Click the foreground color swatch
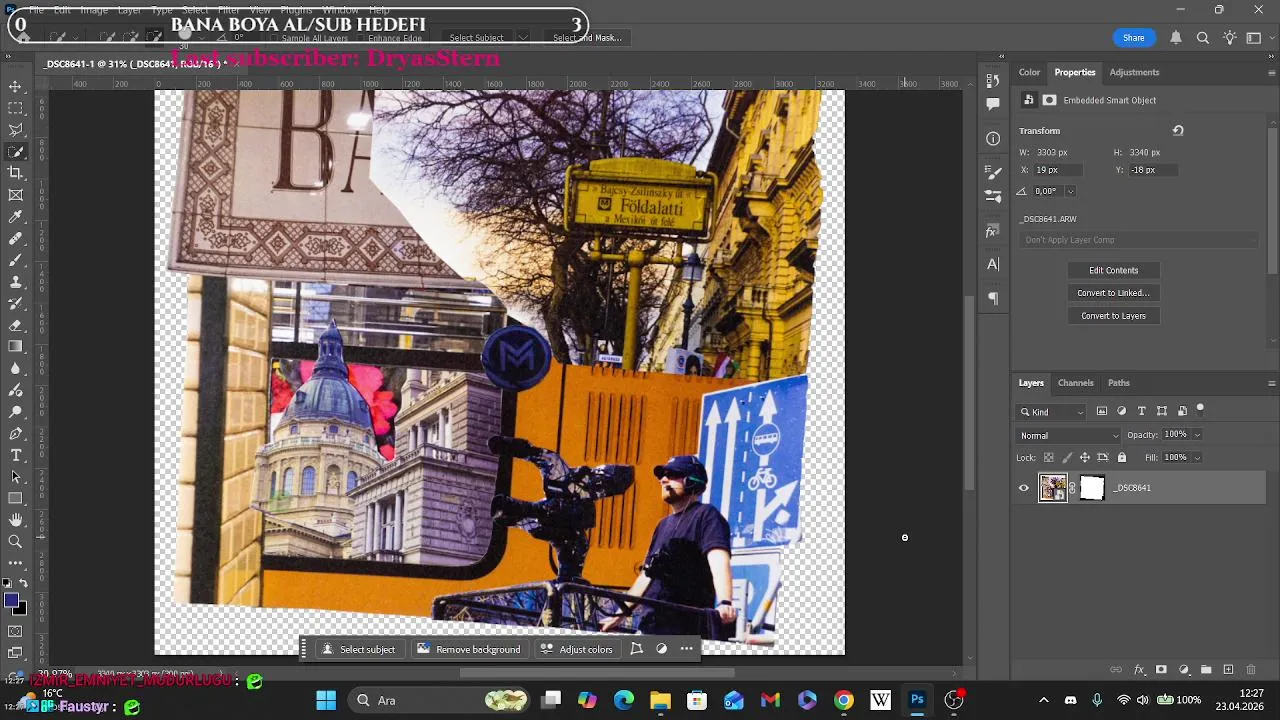1280x720 pixels. [11, 601]
